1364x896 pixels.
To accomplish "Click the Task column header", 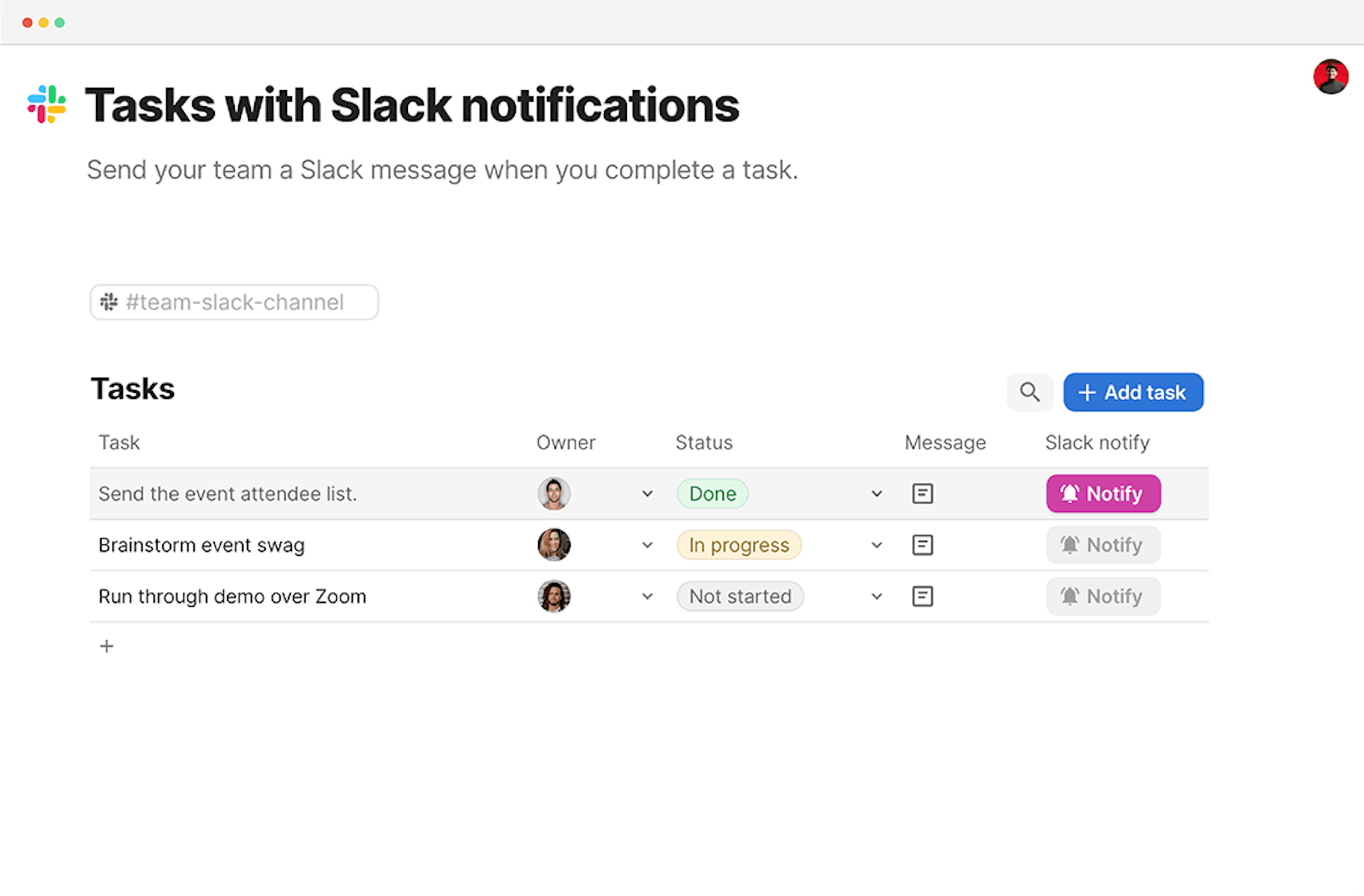I will click(119, 443).
